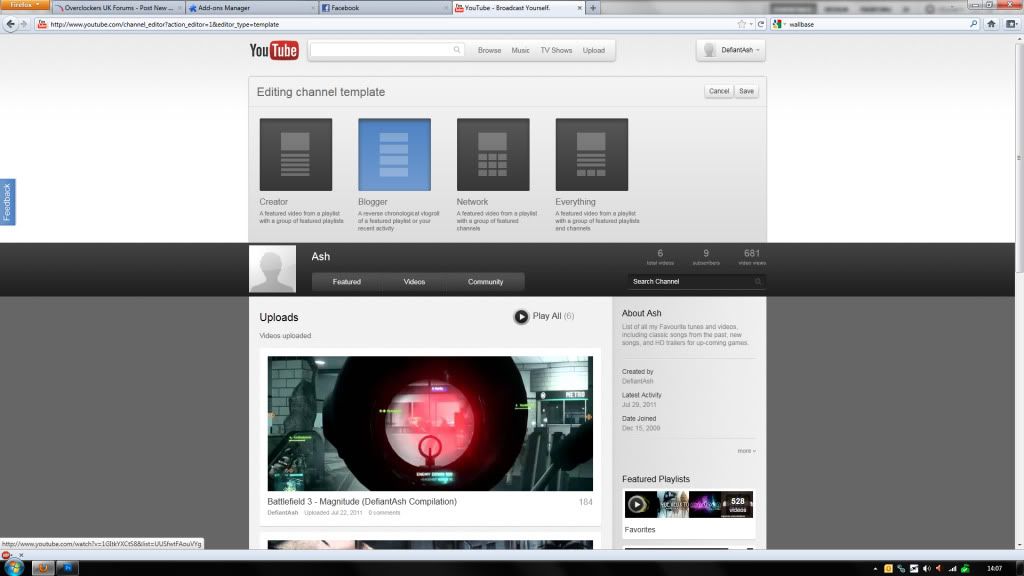Click the YouTube logo
Viewport: 1024px width, 576px height.
pyautogui.click(x=273, y=51)
